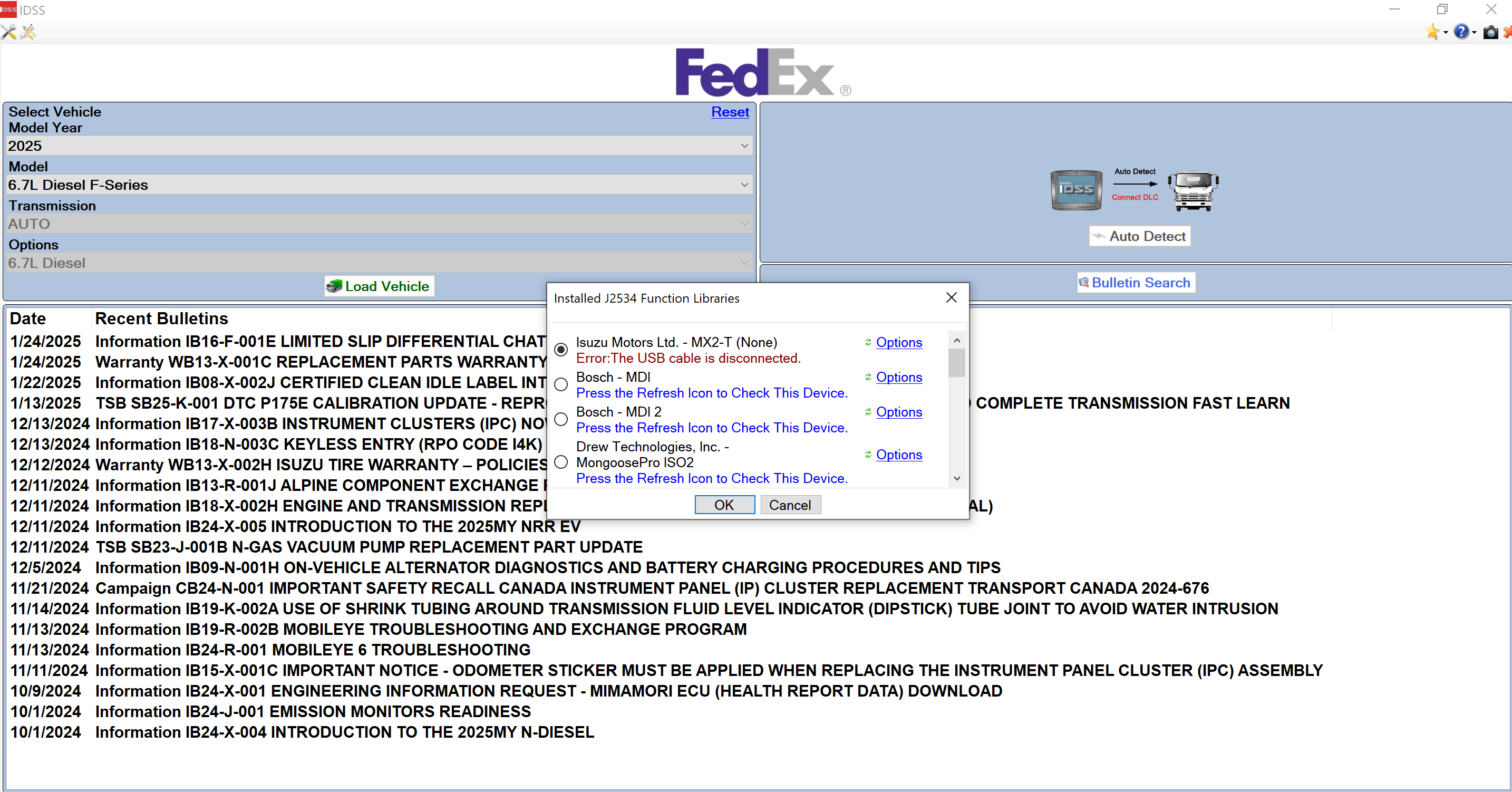
Task: Select the Isuzu Motors MX2-T radio button
Action: [x=560, y=350]
